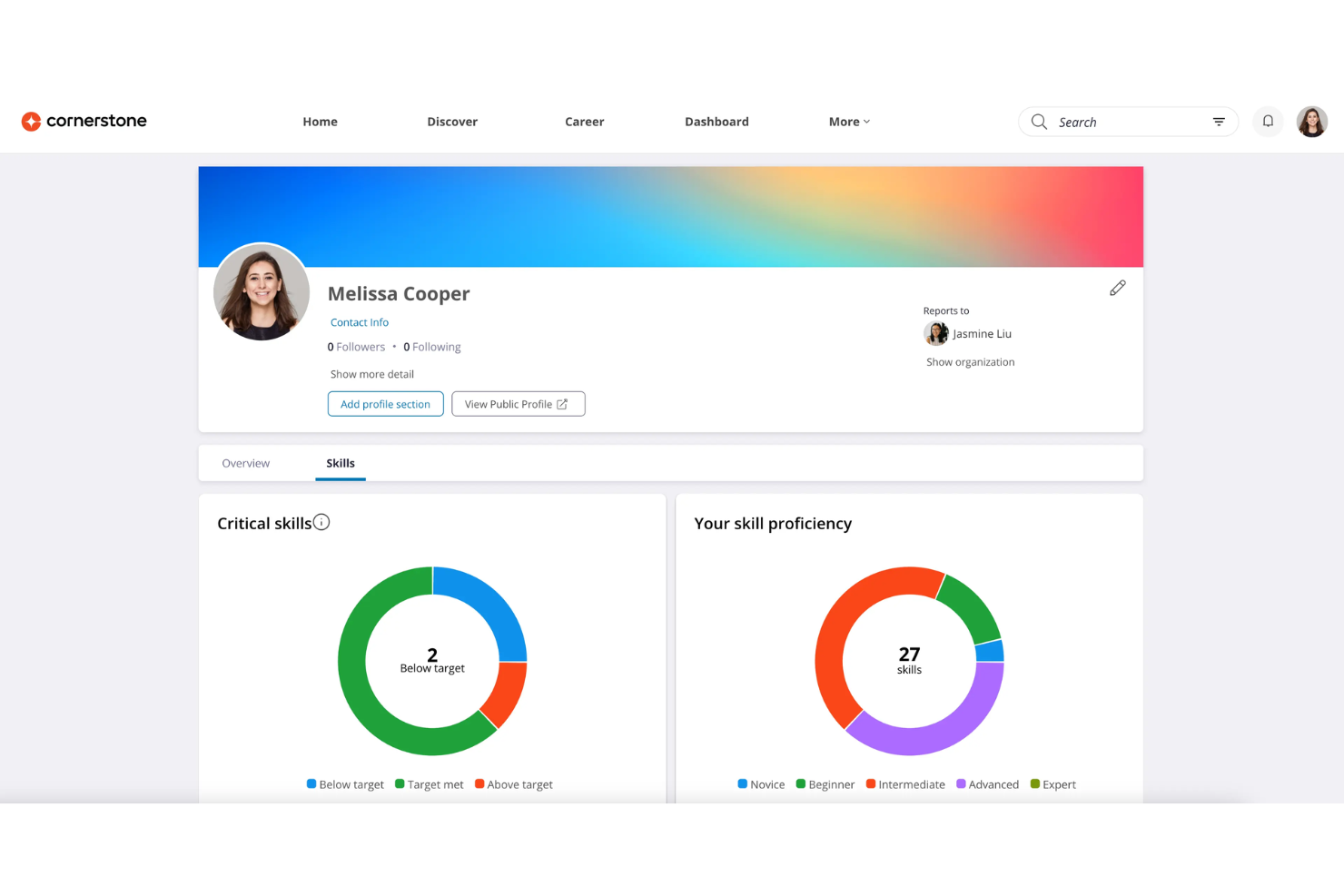Click the Cornerstone logo
1344x896 pixels.
click(84, 121)
